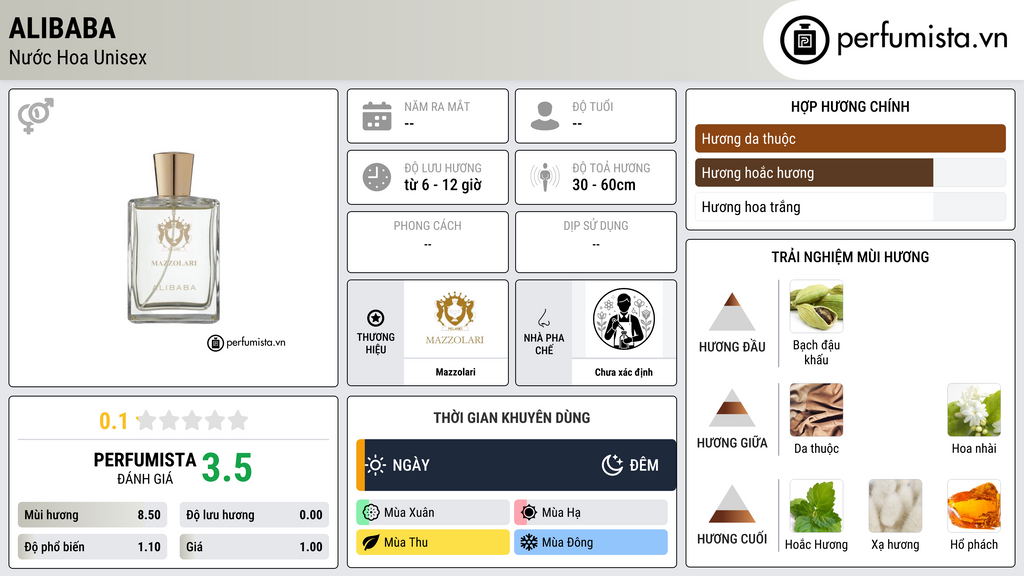This screenshot has width=1024, height=576.
Task: Open the Mazzolari brand logo
Action: 455,319
